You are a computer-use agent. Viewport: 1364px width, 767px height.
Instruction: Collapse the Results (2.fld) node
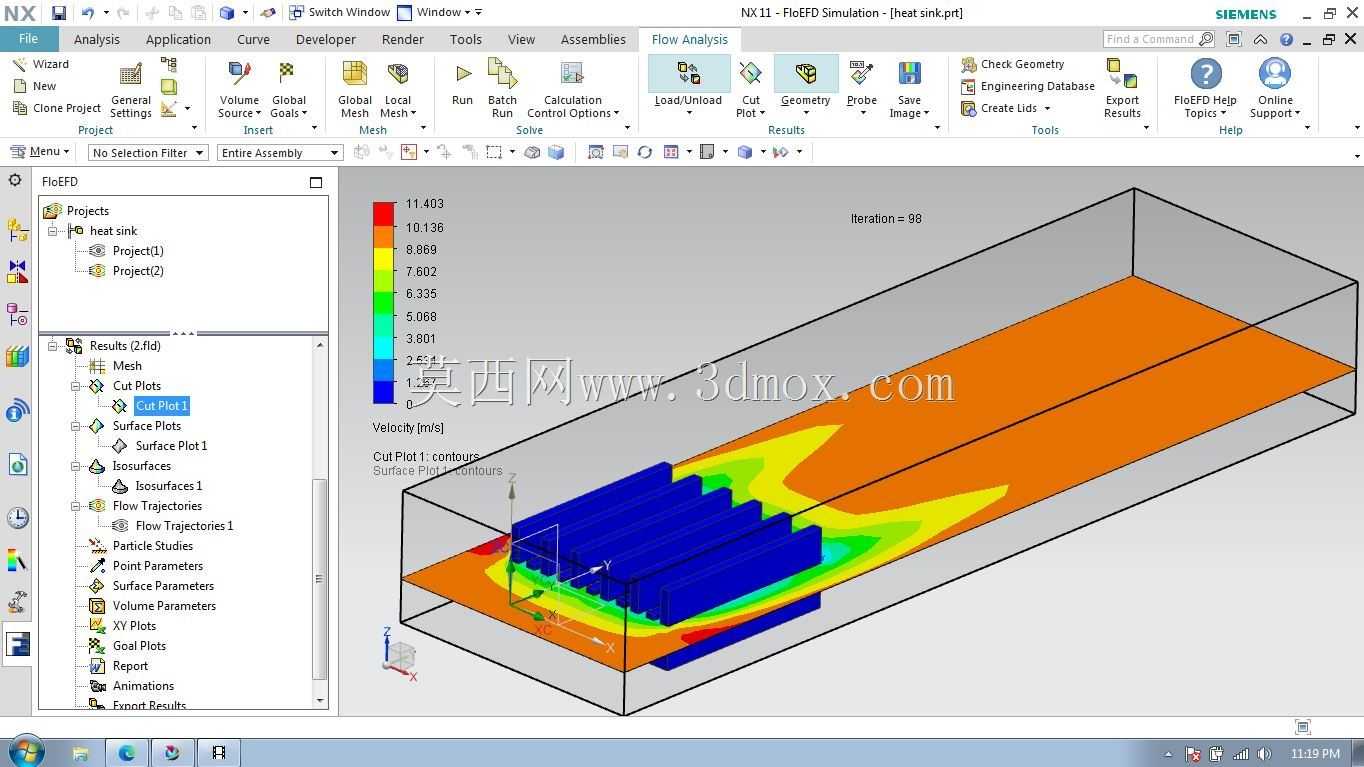coord(53,346)
